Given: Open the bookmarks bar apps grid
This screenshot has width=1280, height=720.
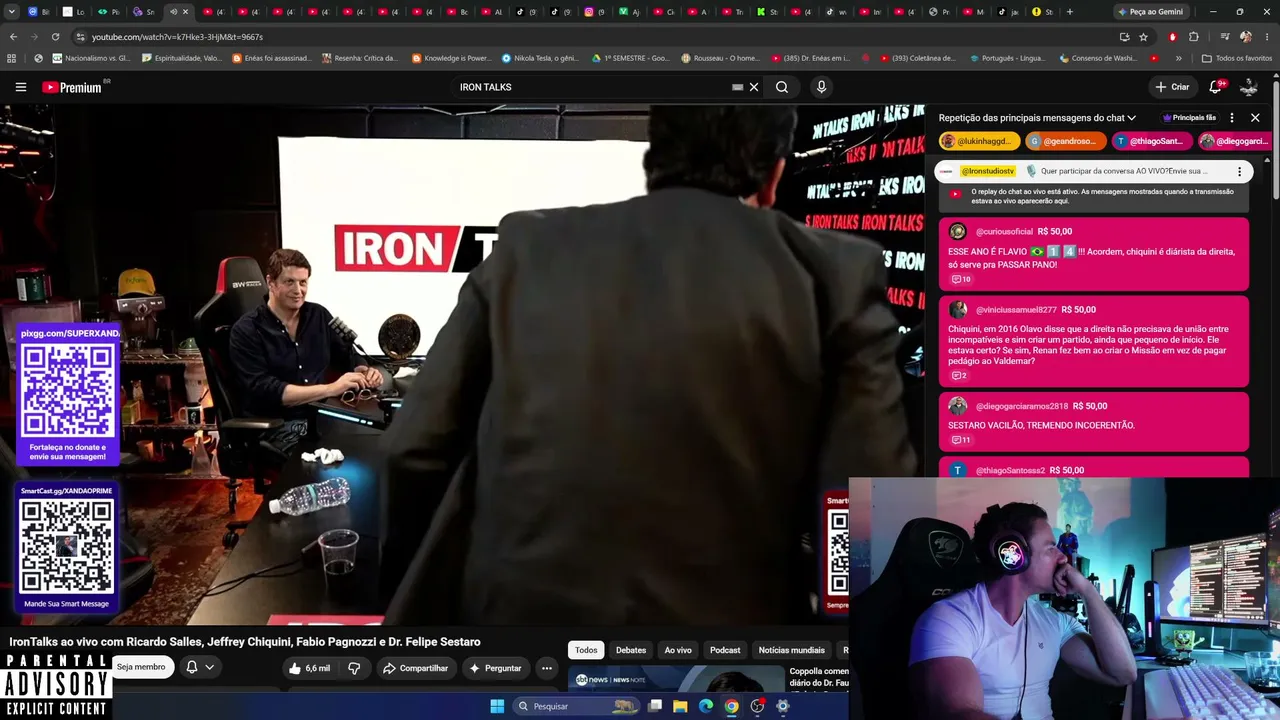Looking at the screenshot, I should tap(12, 58).
